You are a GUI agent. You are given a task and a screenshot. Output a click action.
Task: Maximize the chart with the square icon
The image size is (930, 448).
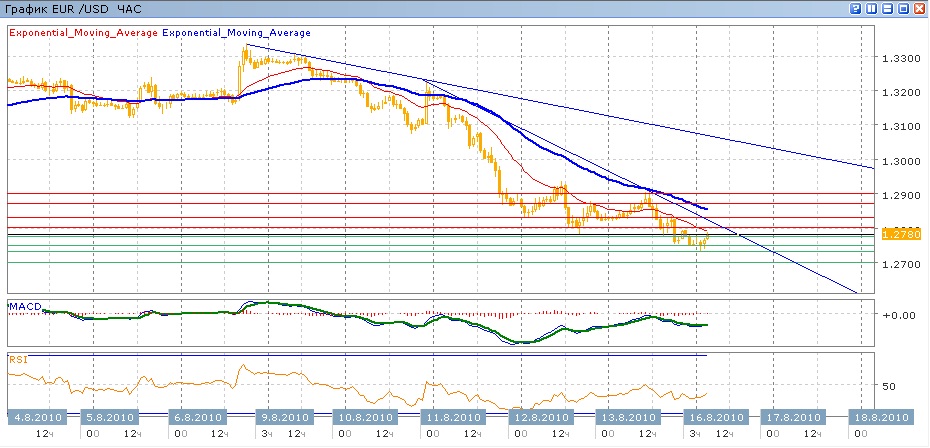[902, 8]
